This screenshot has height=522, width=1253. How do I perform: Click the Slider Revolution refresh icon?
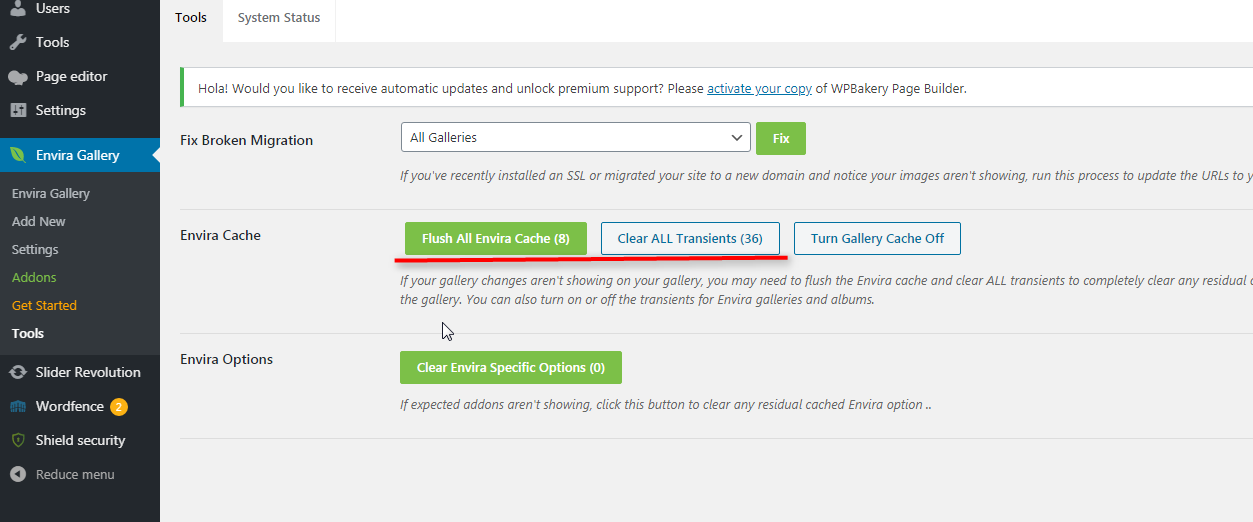tap(18, 372)
